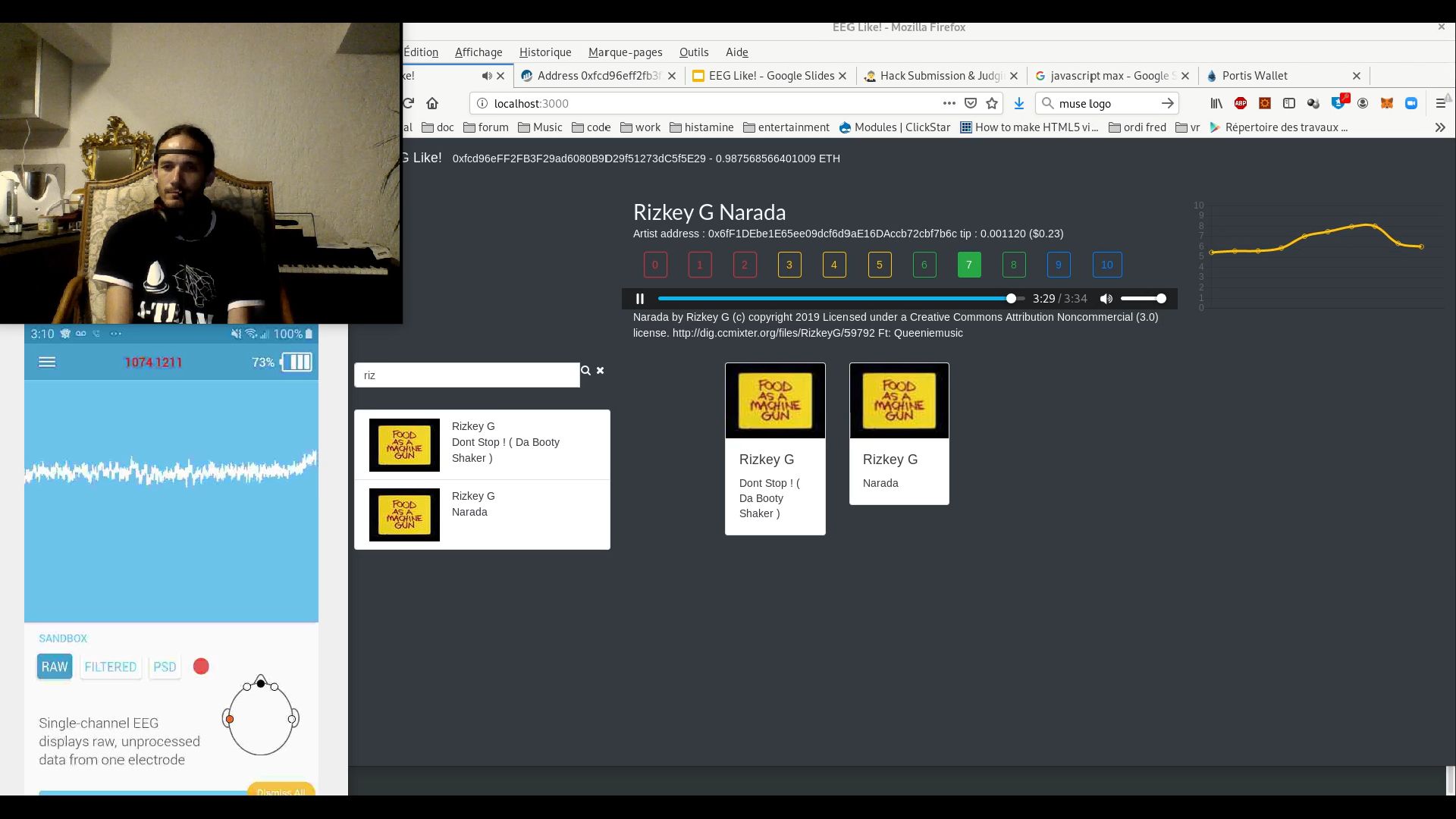Switch to EEG Like! Google Slides tab
The image size is (1456, 819).
point(770,76)
